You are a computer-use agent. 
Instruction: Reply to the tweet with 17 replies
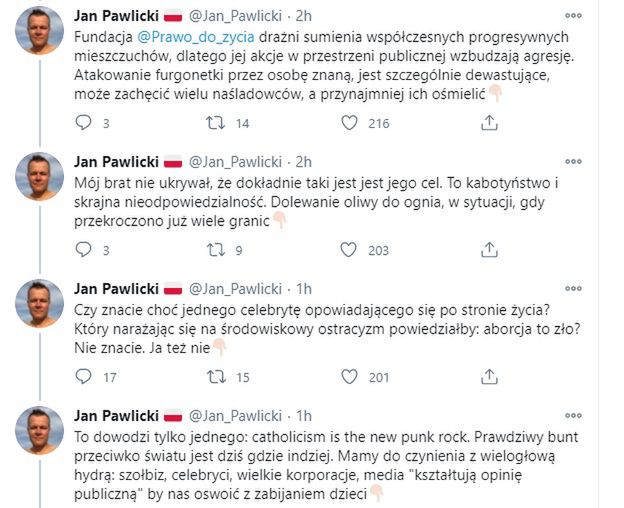click(x=85, y=377)
